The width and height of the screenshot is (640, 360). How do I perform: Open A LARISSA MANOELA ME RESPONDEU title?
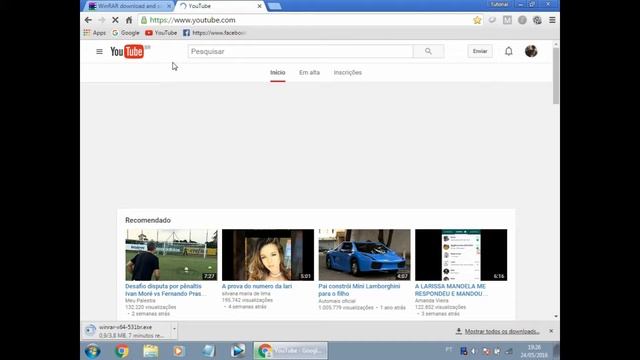click(x=451, y=290)
